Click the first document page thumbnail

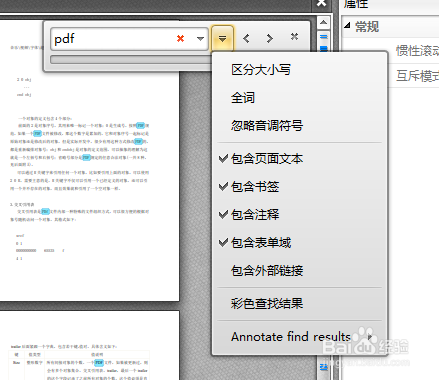click(x=89, y=160)
